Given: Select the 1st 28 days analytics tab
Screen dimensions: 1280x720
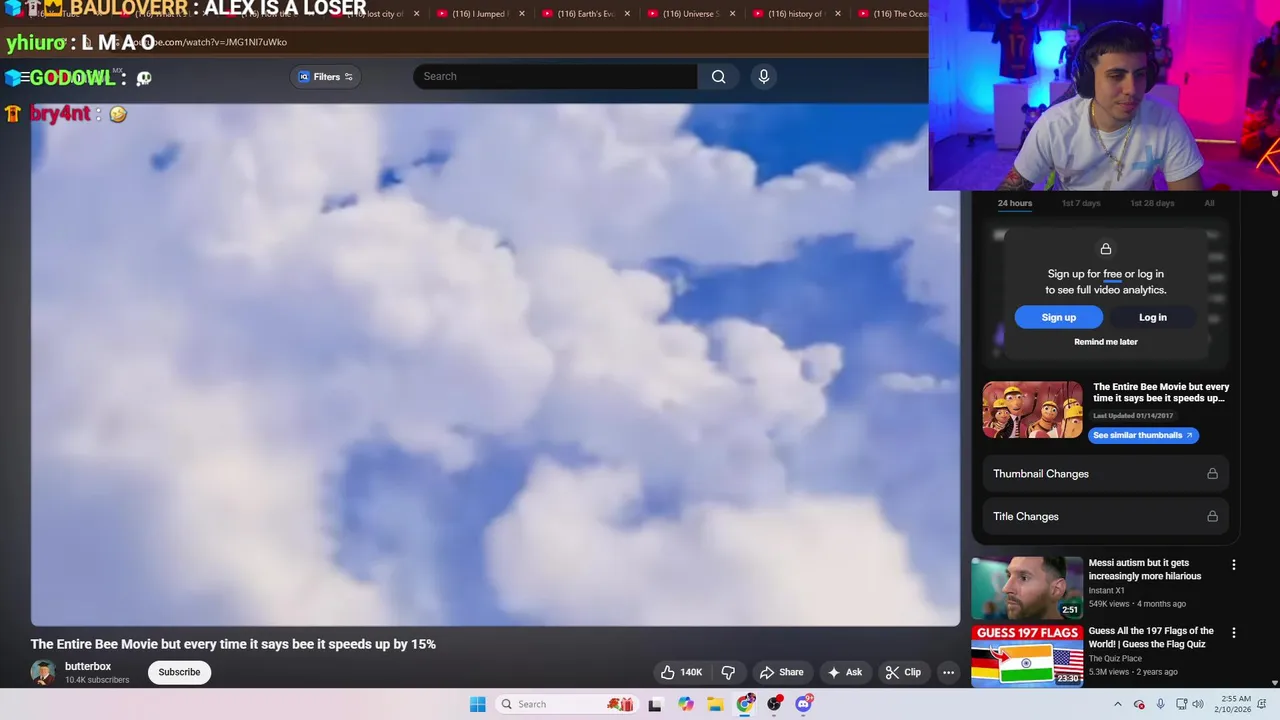Looking at the screenshot, I should tap(1152, 203).
